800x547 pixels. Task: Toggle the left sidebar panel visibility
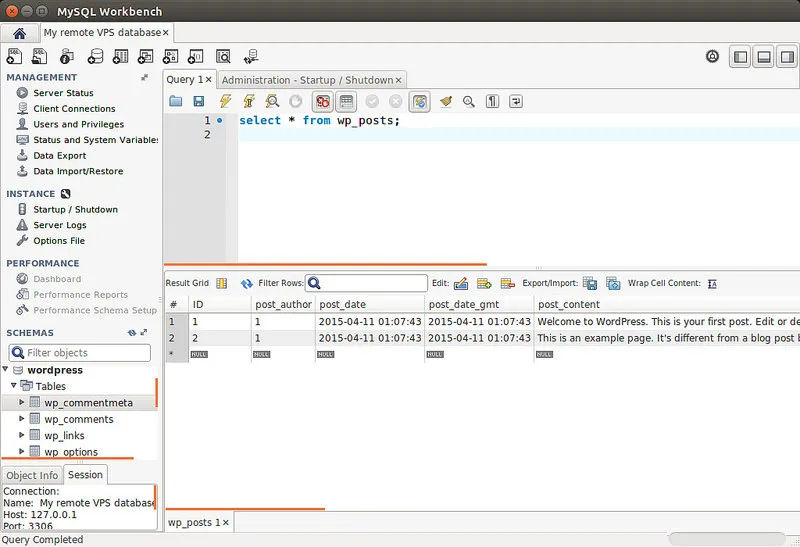[741, 57]
